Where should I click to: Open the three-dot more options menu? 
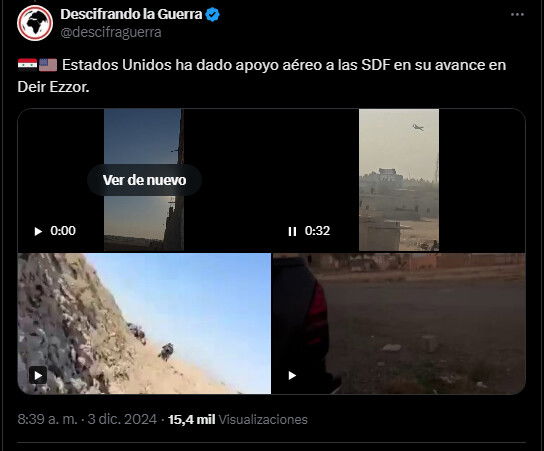tap(517, 15)
